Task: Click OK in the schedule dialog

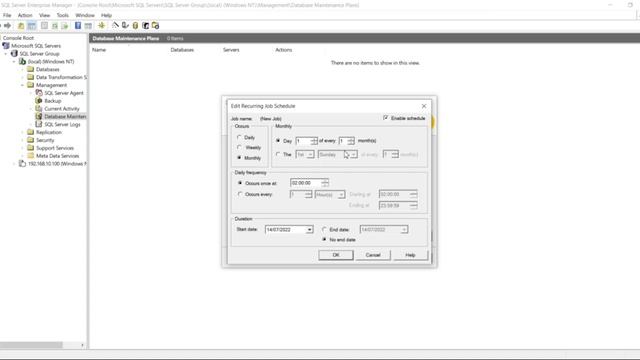Action: coord(336,255)
